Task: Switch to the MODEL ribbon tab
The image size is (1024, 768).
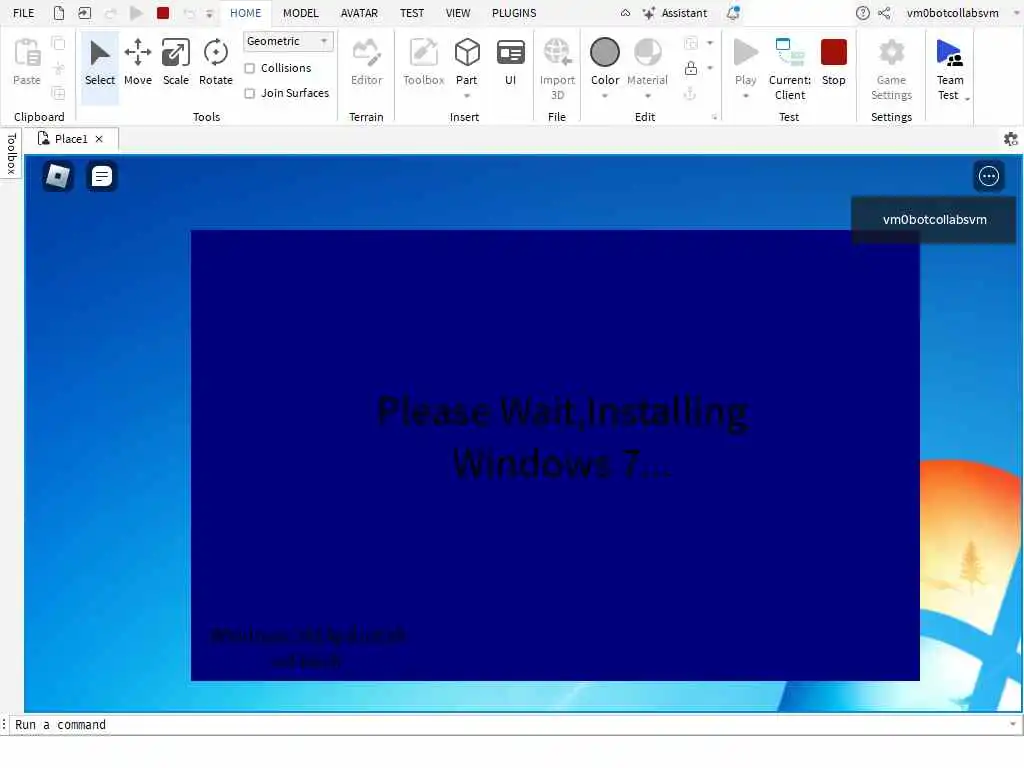Action: [300, 12]
